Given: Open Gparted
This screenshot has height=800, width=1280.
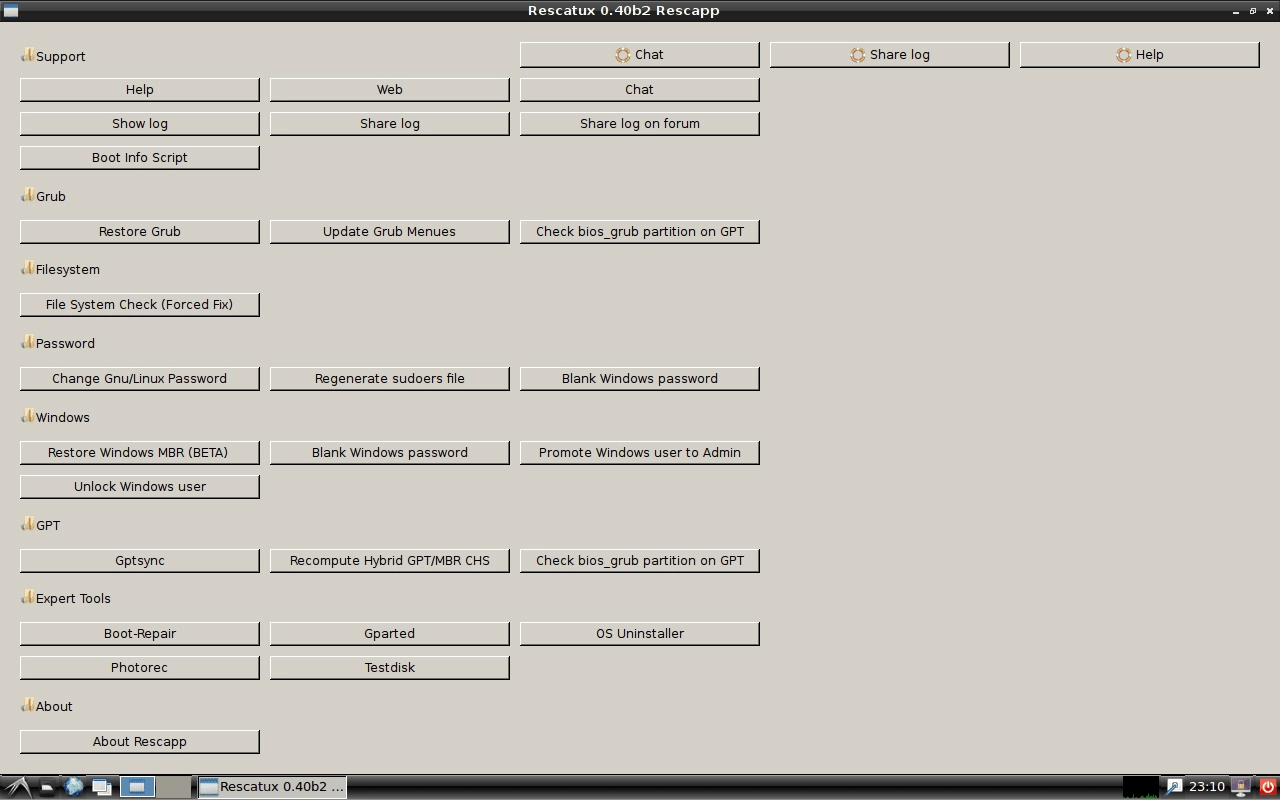Looking at the screenshot, I should click(x=389, y=634).
